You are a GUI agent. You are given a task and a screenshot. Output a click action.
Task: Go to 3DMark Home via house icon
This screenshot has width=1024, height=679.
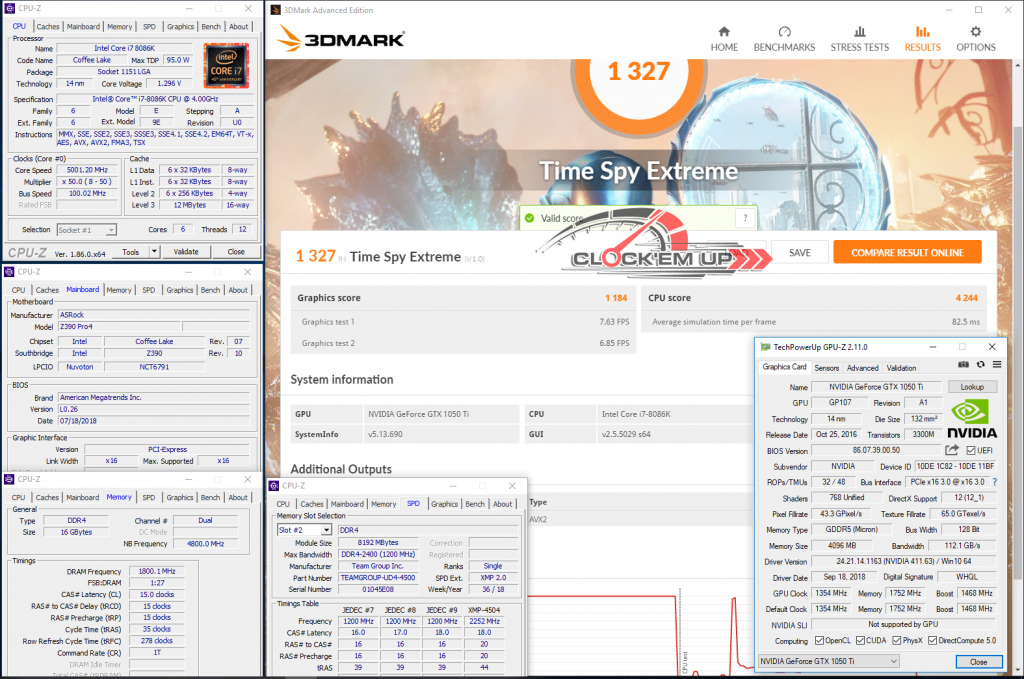(724, 31)
